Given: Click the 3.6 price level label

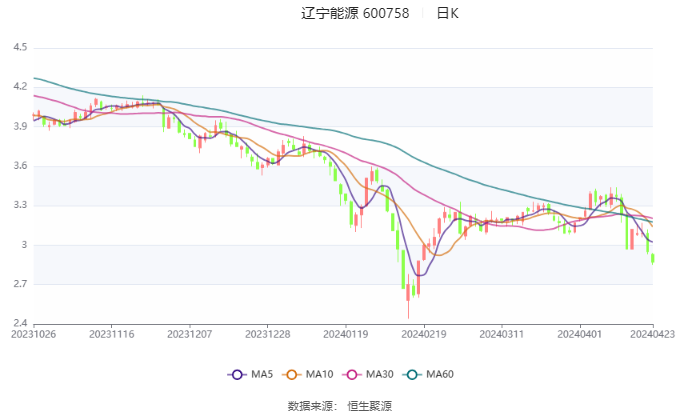Looking at the screenshot, I should pyautogui.click(x=20, y=166).
